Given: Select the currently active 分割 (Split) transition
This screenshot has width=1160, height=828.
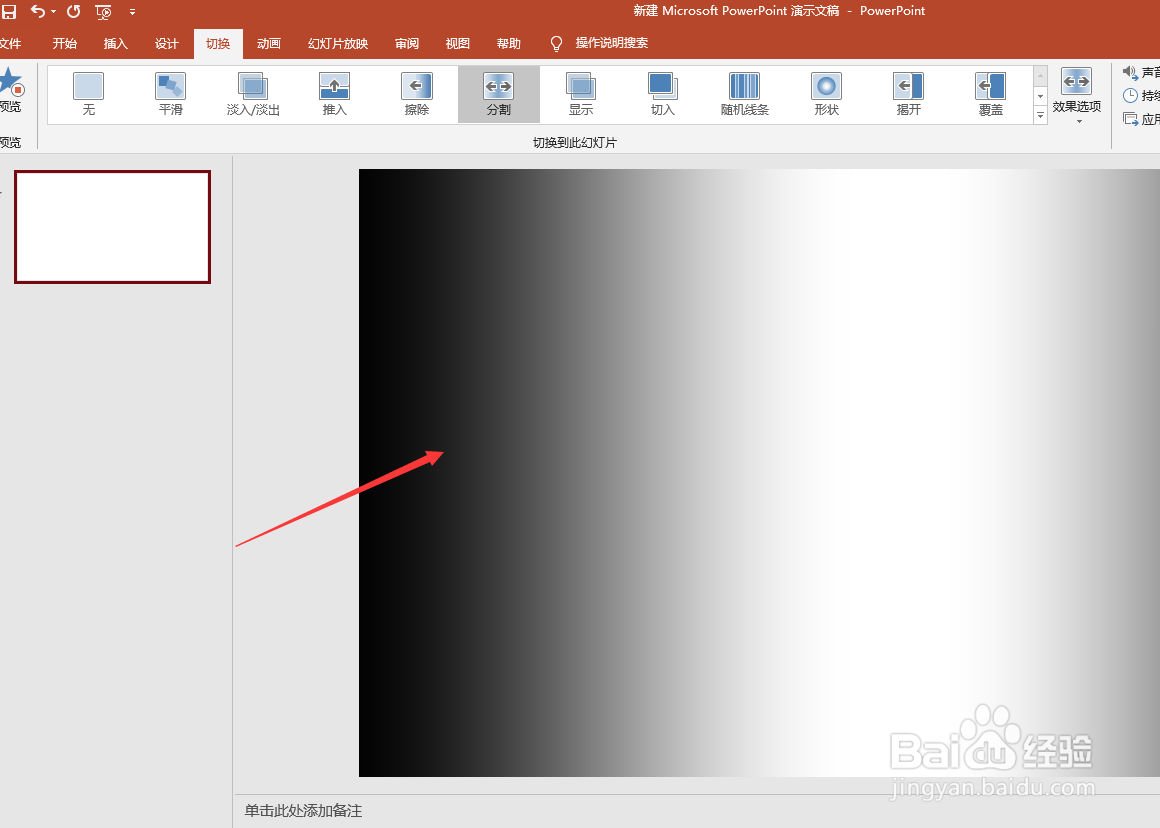Looking at the screenshot, I should (498, 94).
